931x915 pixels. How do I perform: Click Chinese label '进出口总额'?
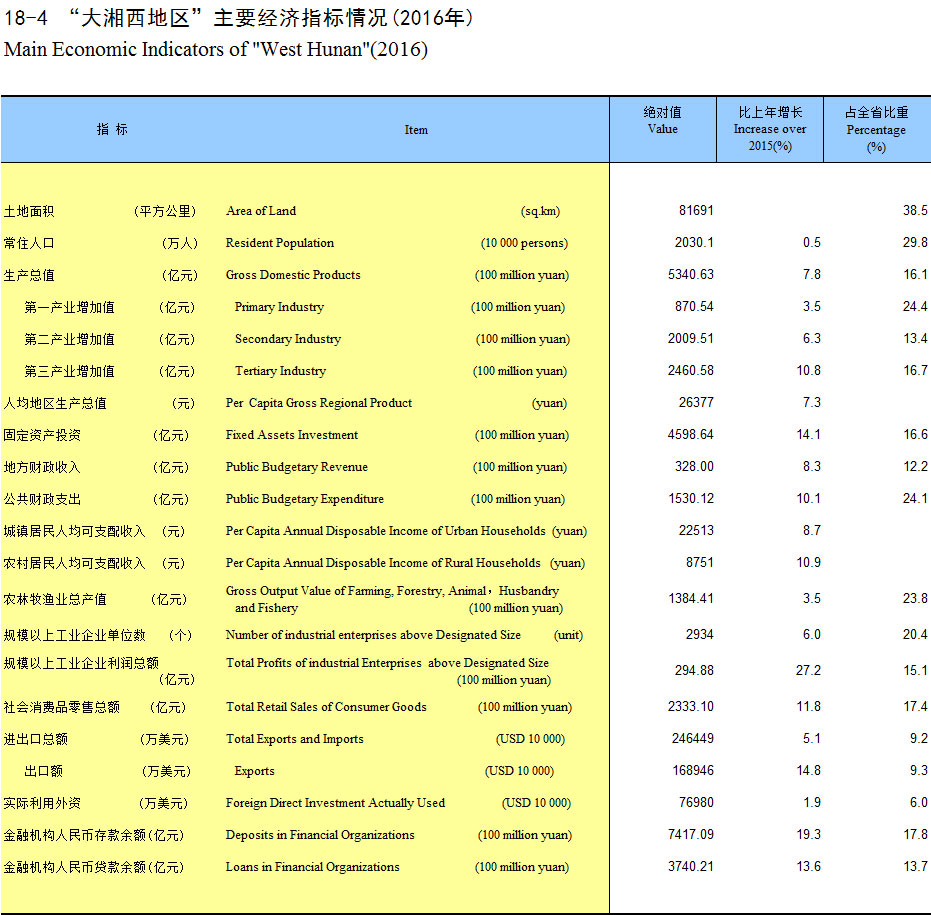[x=35, y=739]
